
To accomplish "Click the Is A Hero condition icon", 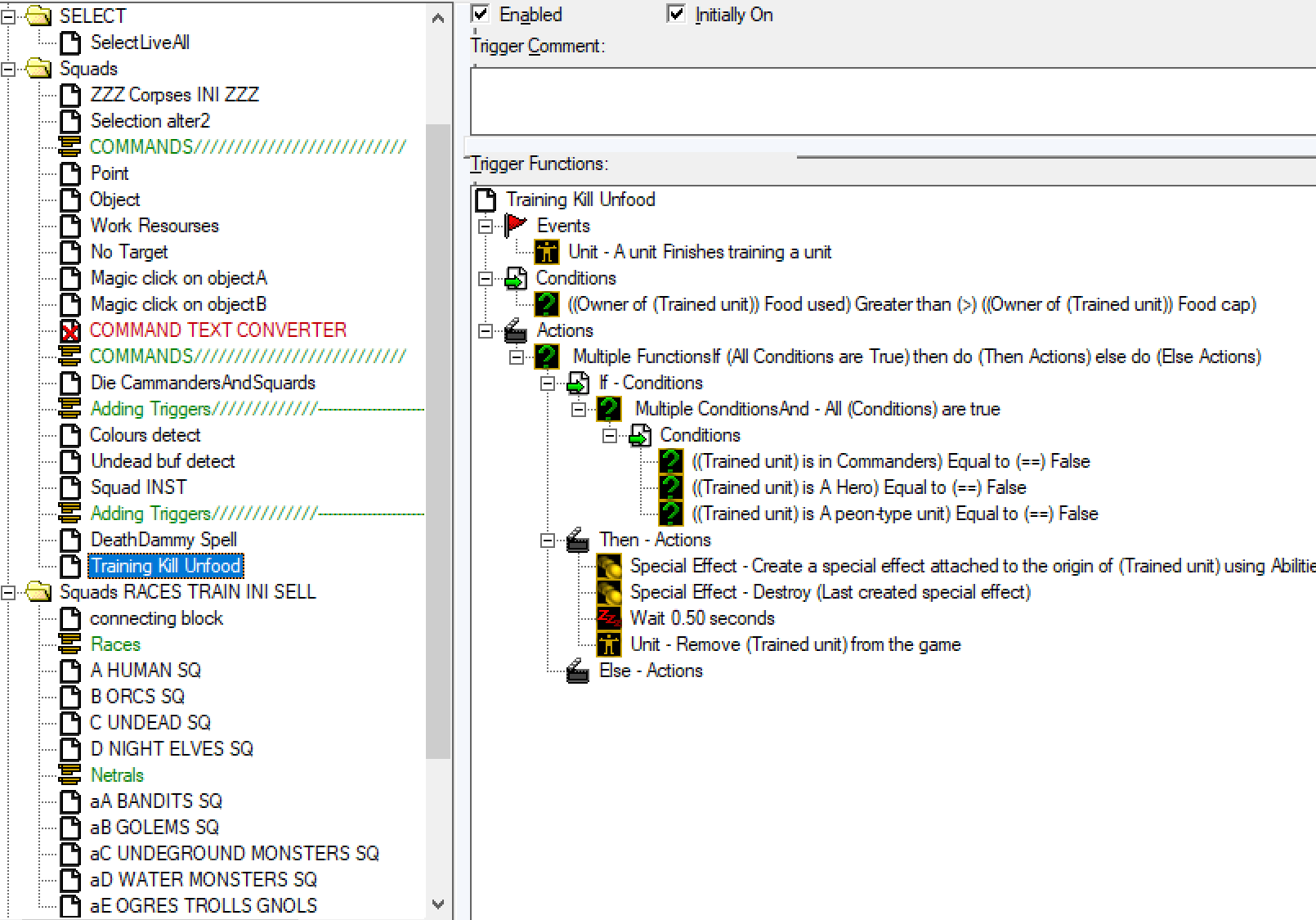I will [x=671, y=487].
